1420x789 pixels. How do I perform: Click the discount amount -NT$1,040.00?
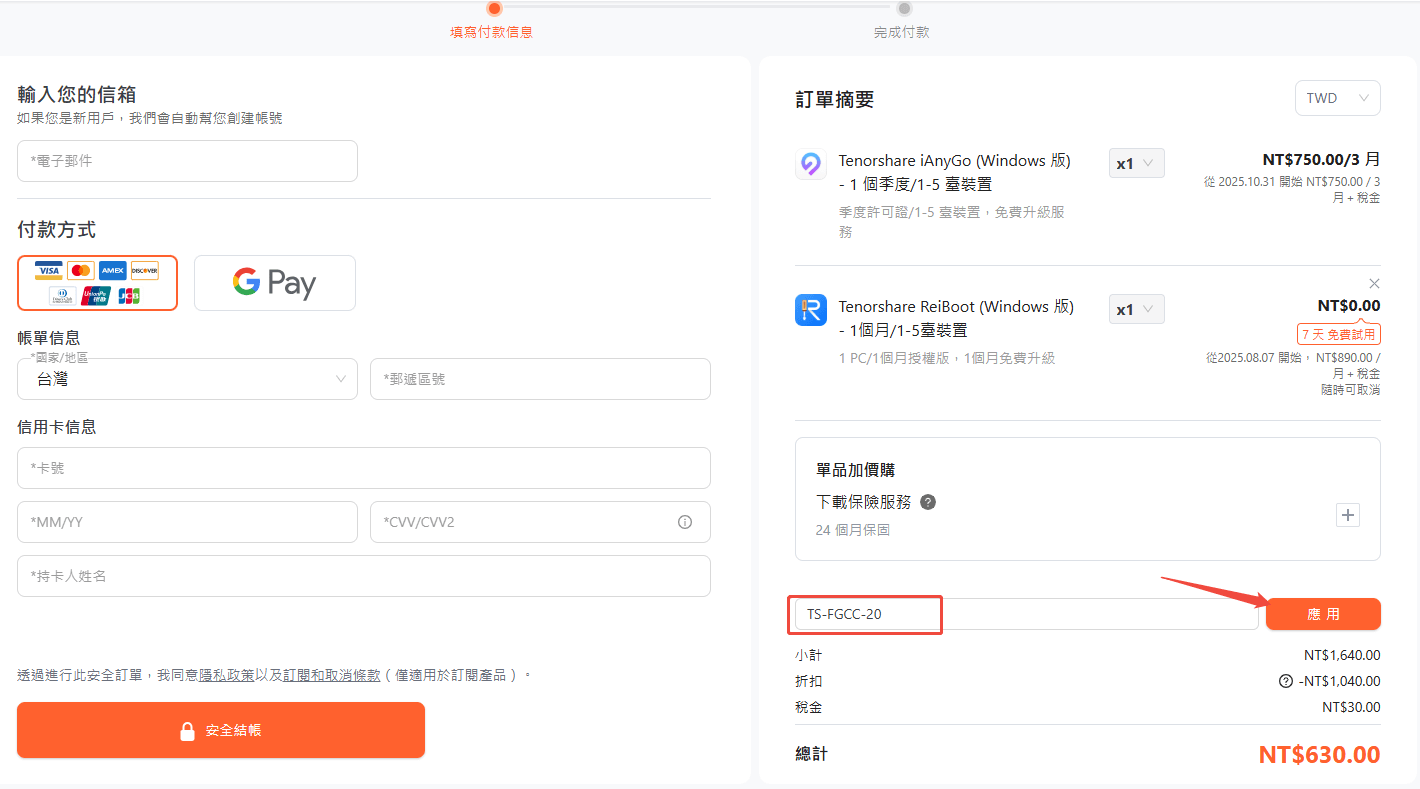click(1339, 681)
